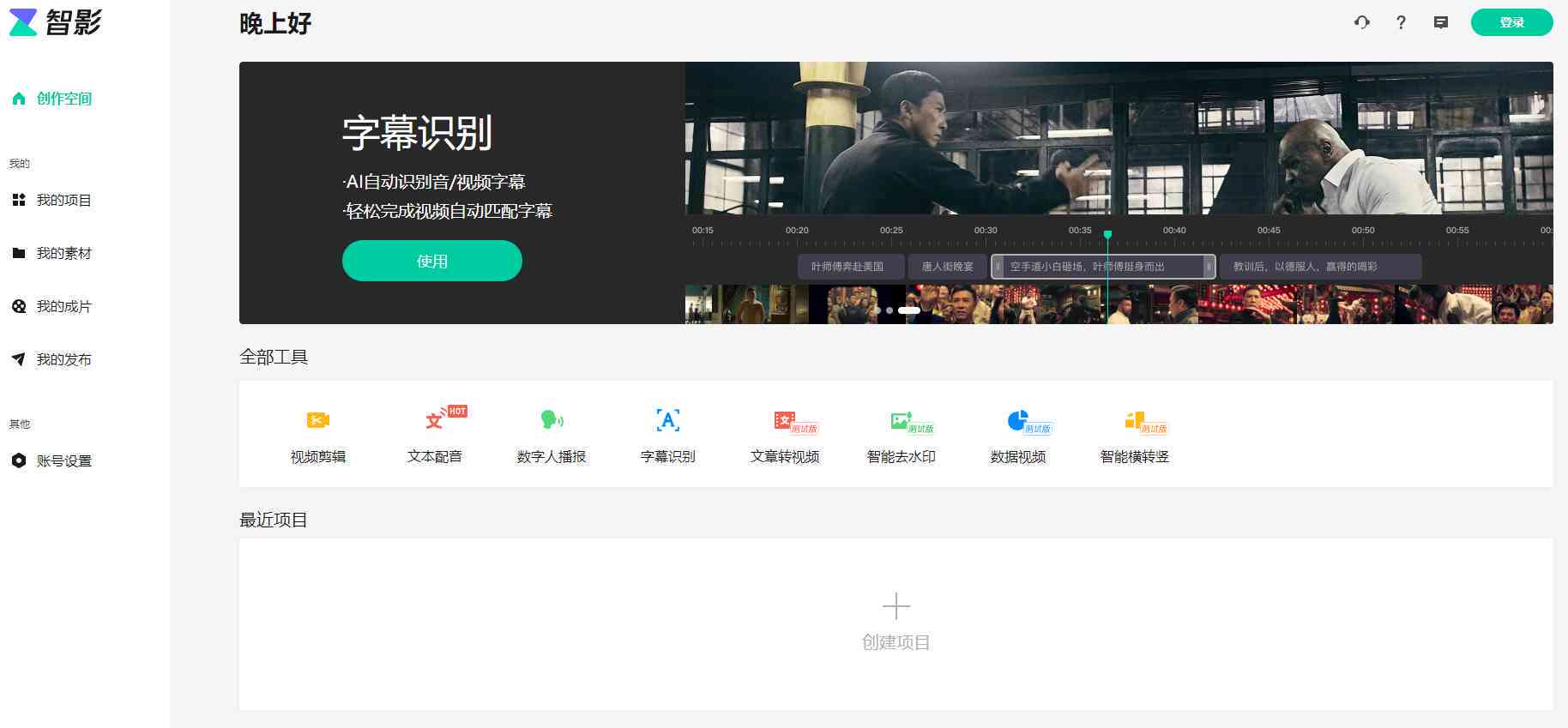Click the 我的素材 folder icon
This screenshot has width=1568, height=728.
[x=19, y=253]
